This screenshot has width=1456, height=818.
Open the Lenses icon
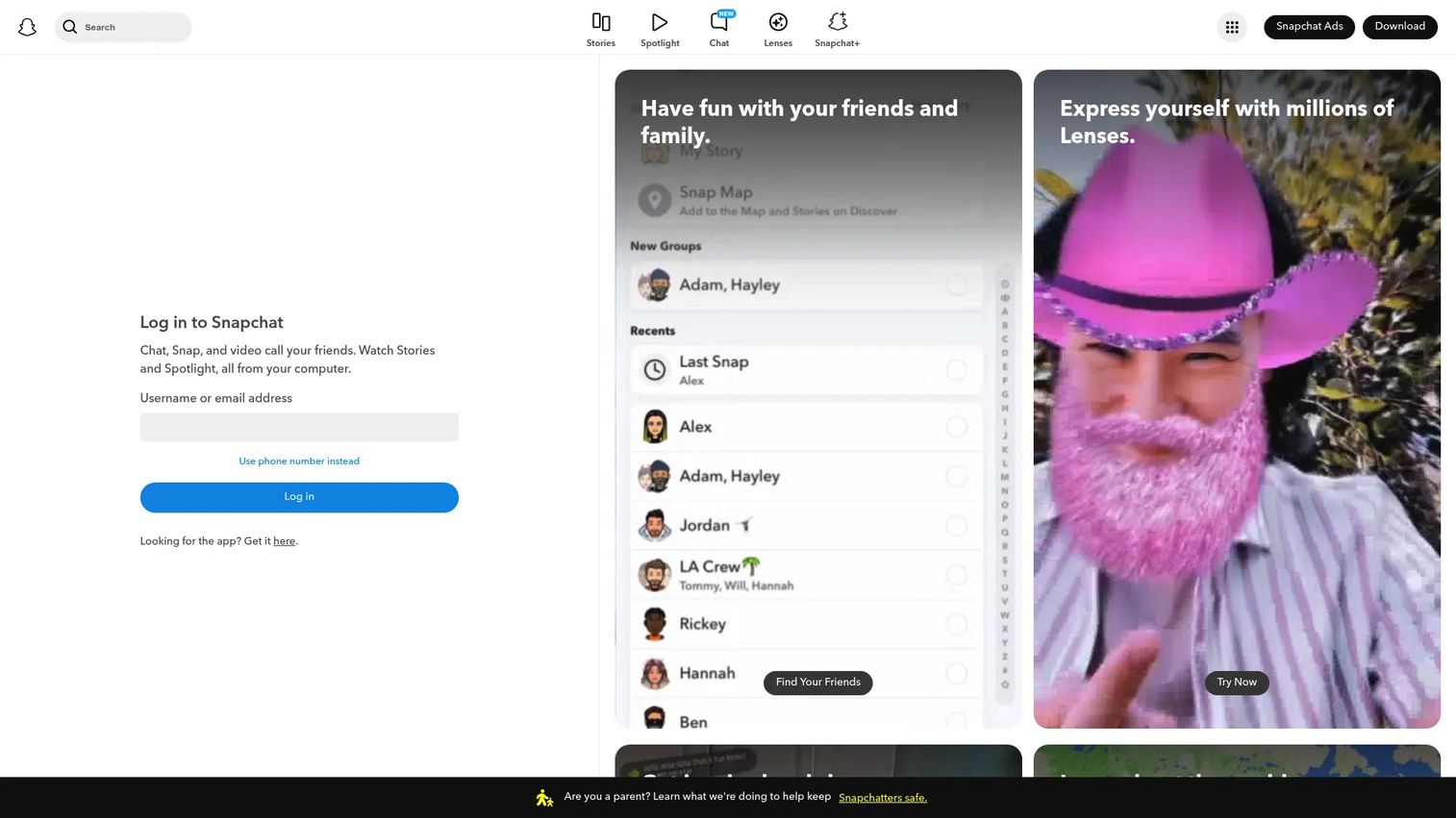(778, 22)
